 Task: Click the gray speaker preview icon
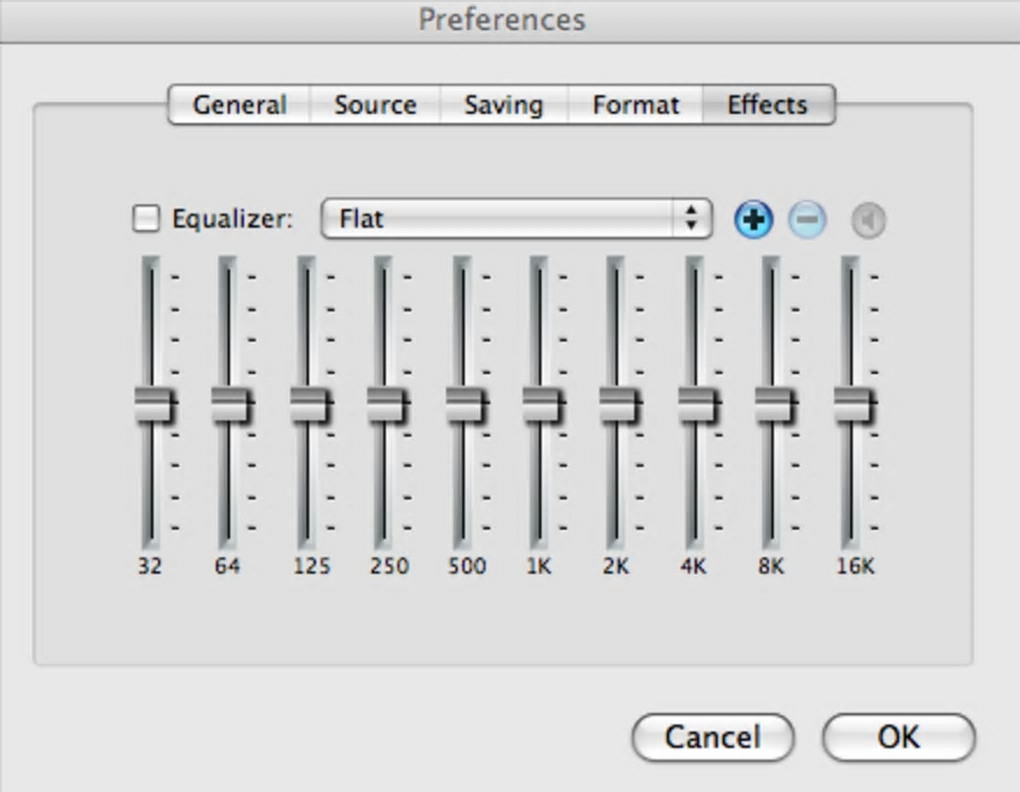(x=868, y=221)
